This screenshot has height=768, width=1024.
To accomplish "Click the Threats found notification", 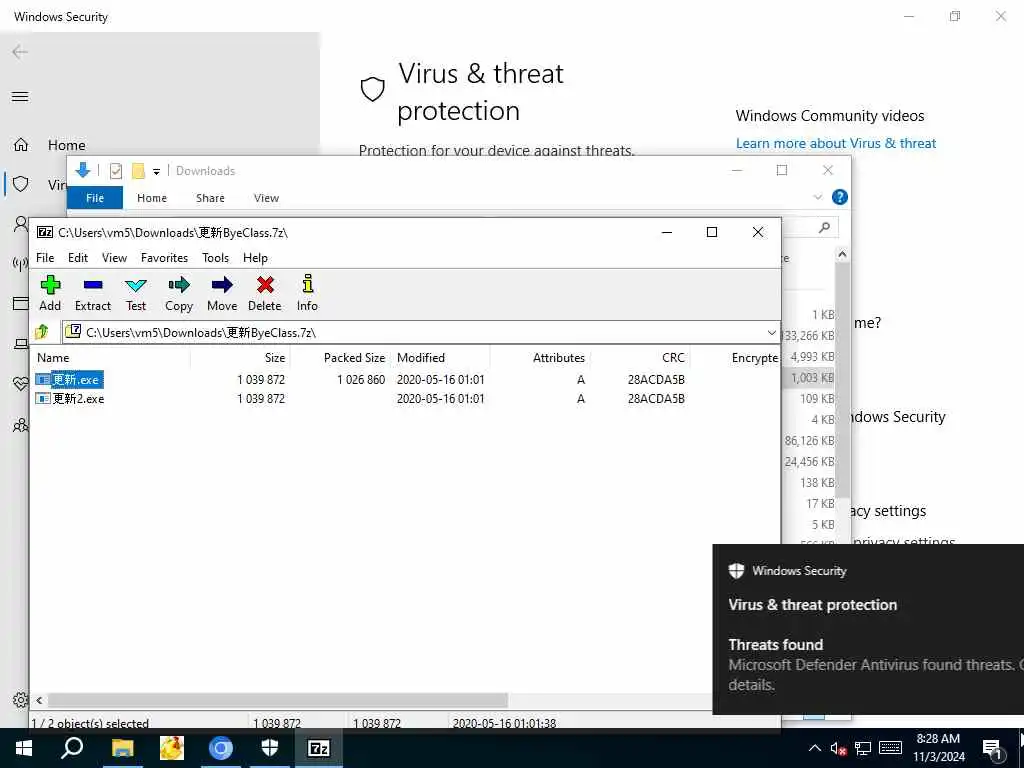I will point(868,629).
